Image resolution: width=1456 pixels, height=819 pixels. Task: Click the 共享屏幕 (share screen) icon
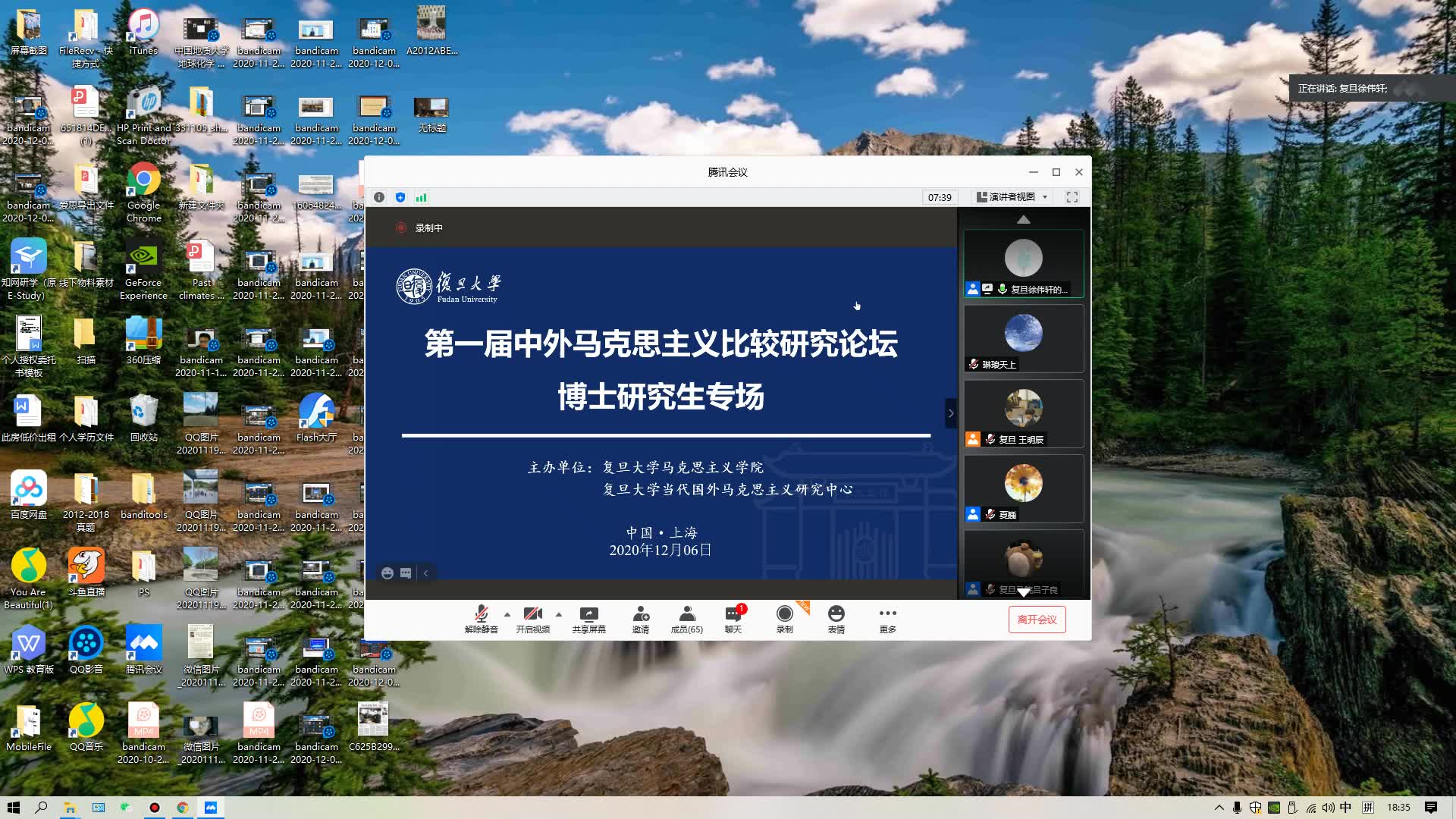[588, 619]
